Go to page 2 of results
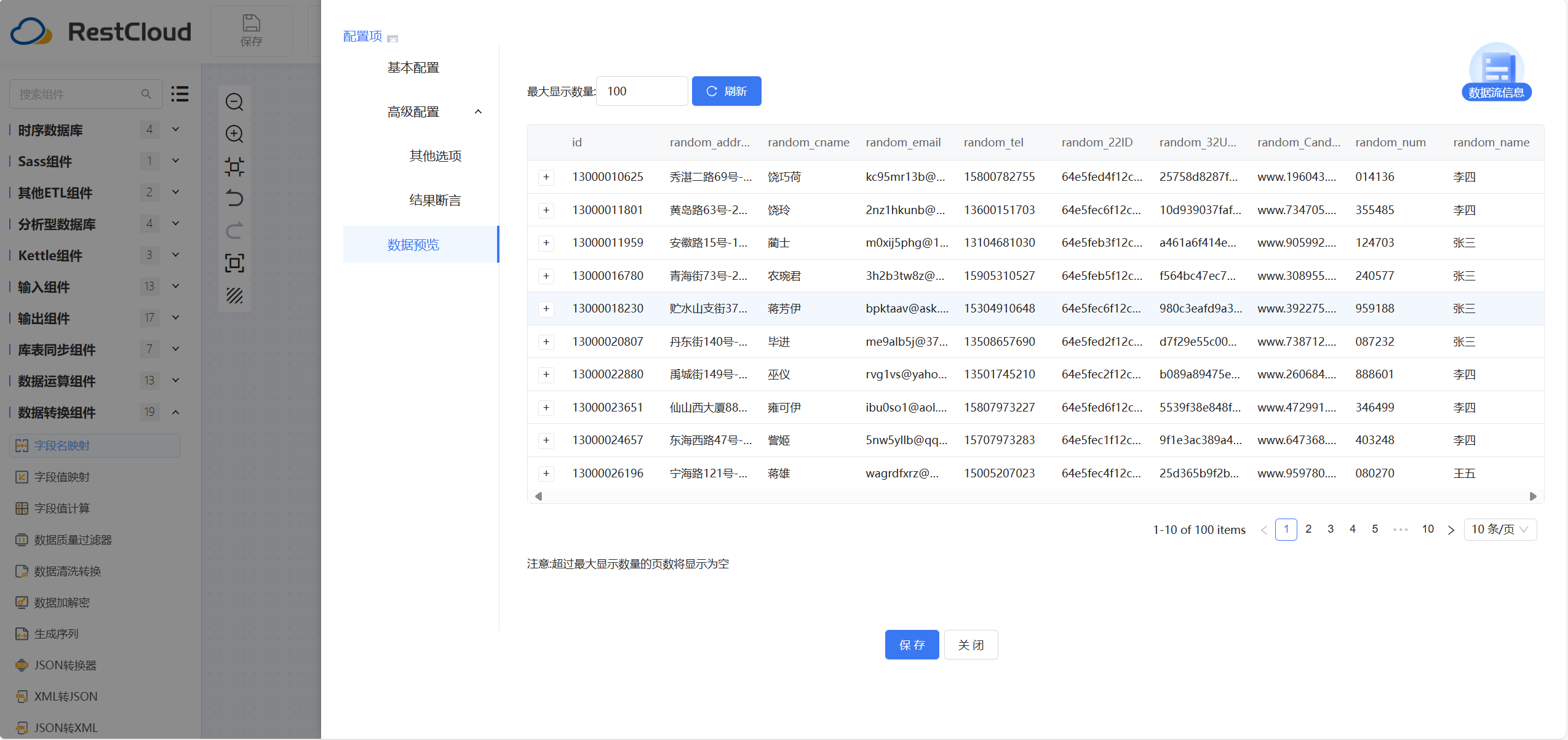The width and height of the screenshot is (1568, 740). [1308, 529]
